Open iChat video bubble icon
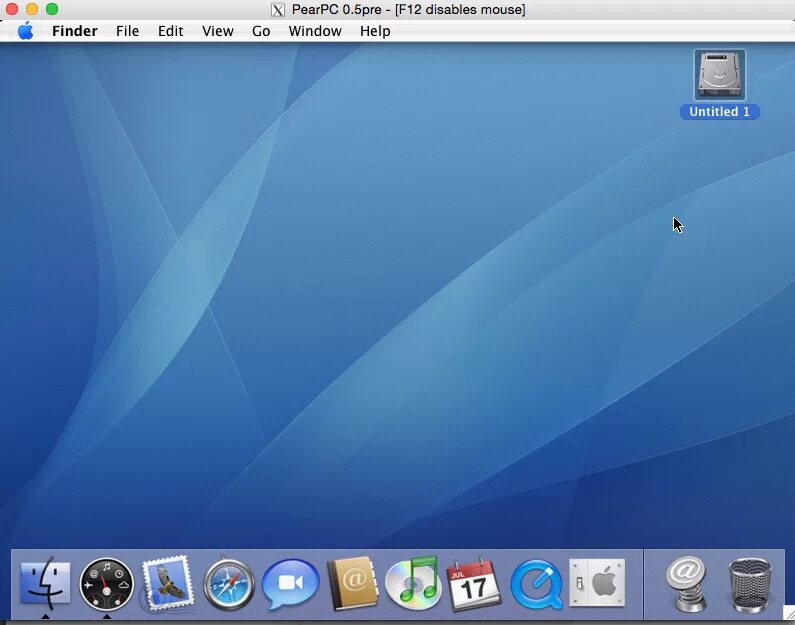The height and width of the screenshot is (625, 795). (x=291, y=584)
